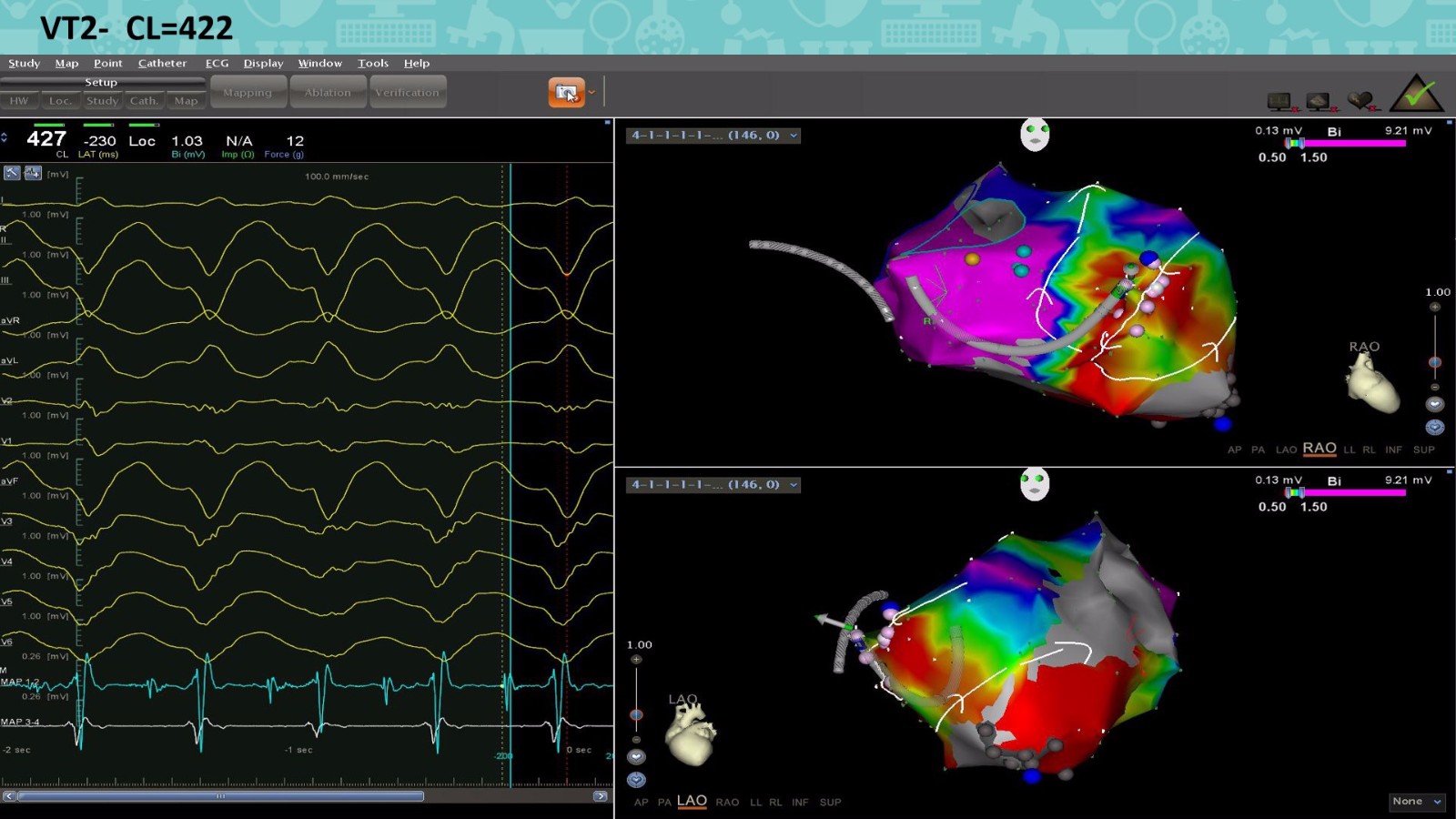Zoom in with plus icon in upper map
This screenshot has width=1456, height=819.
coord(1435,307)
